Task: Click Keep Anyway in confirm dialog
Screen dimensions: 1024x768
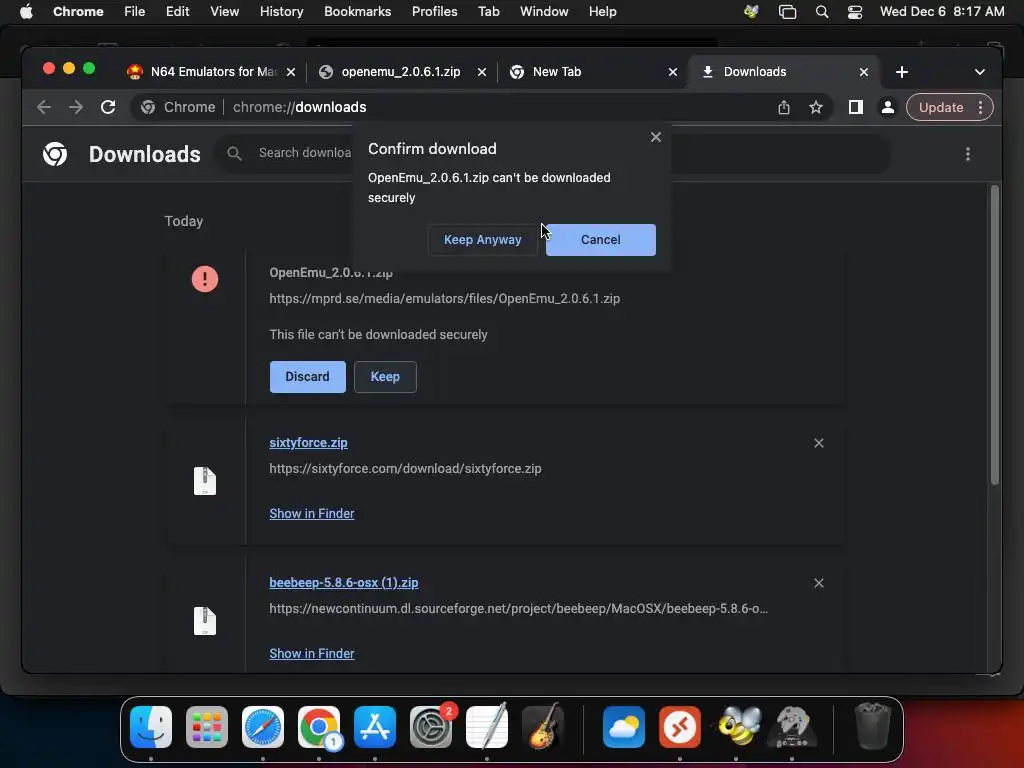Action: point(483,240)
